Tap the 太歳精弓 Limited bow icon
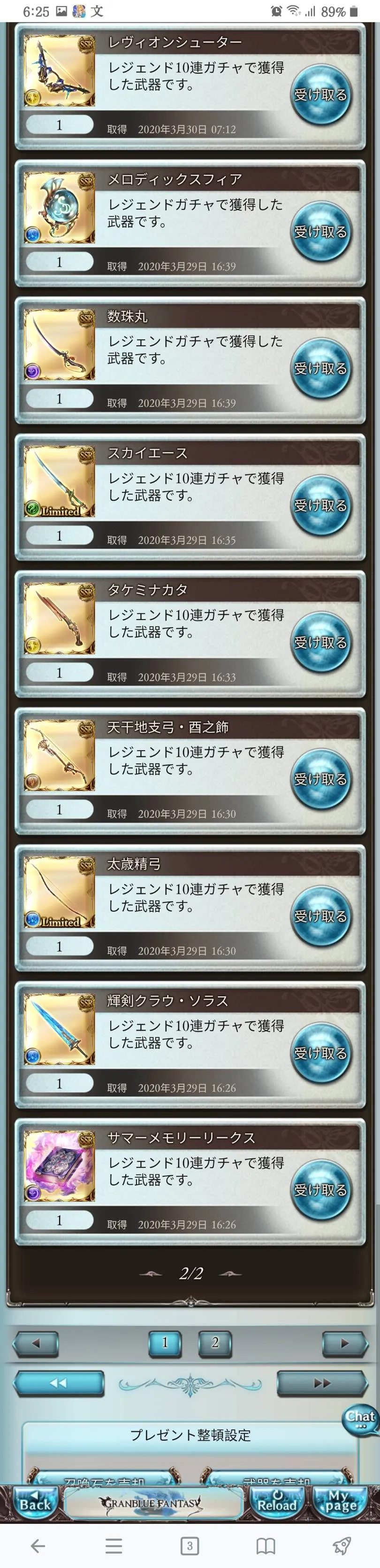Image resolution: width=380 pixels, height=1568 pixels. point(60,893)
